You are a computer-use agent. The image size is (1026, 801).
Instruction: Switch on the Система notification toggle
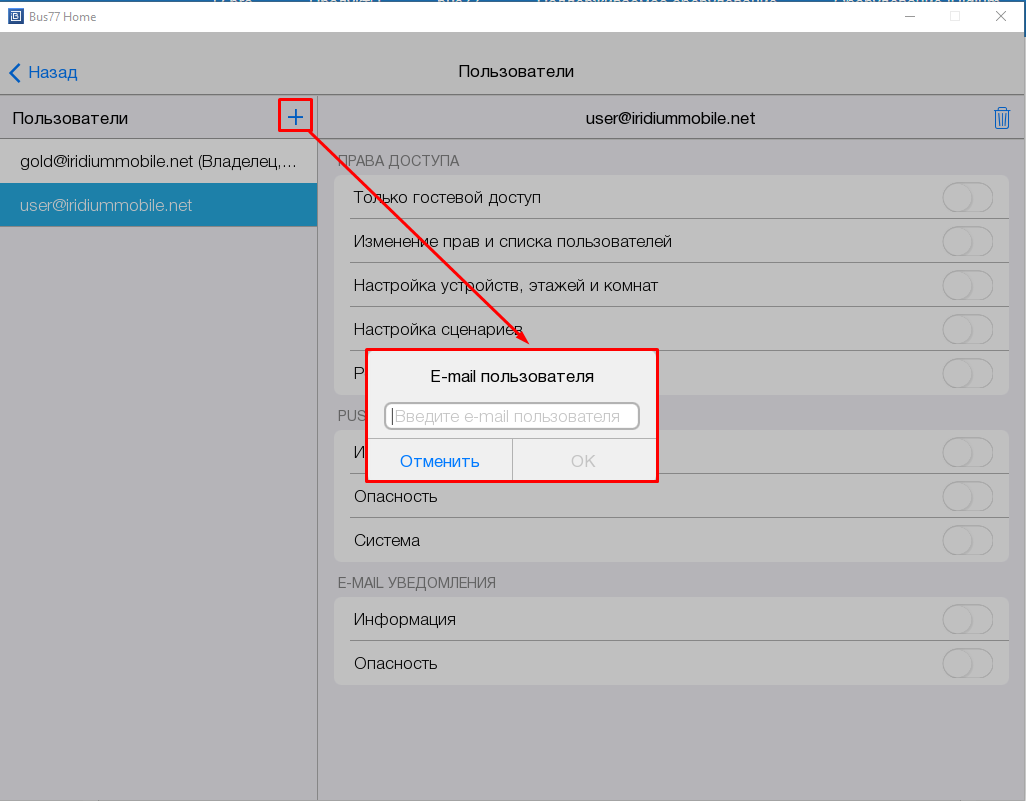[967, 541]
